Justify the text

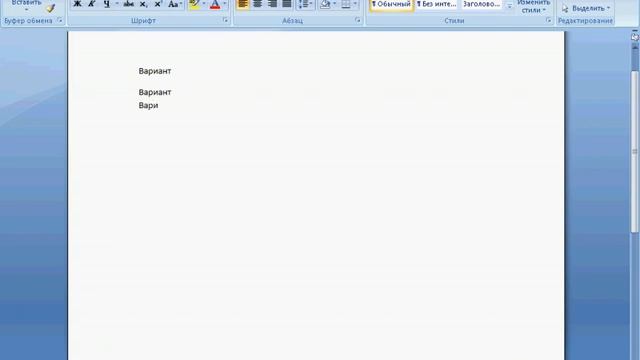click(x=287, y=4)
